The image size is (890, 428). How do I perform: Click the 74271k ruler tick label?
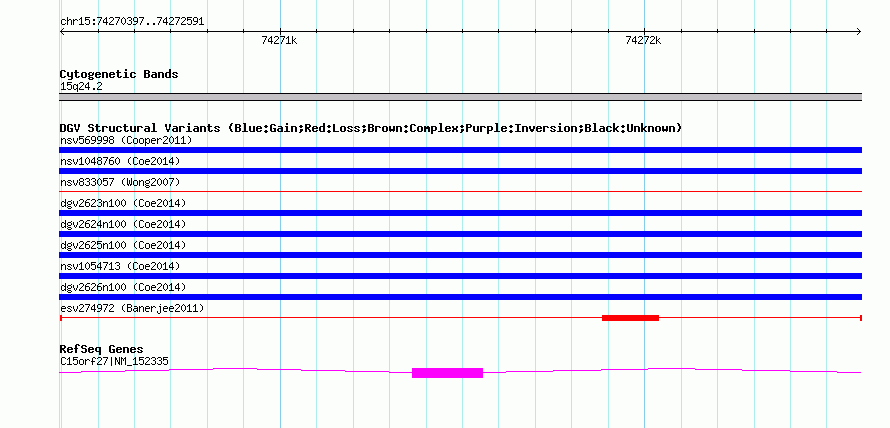279,40
